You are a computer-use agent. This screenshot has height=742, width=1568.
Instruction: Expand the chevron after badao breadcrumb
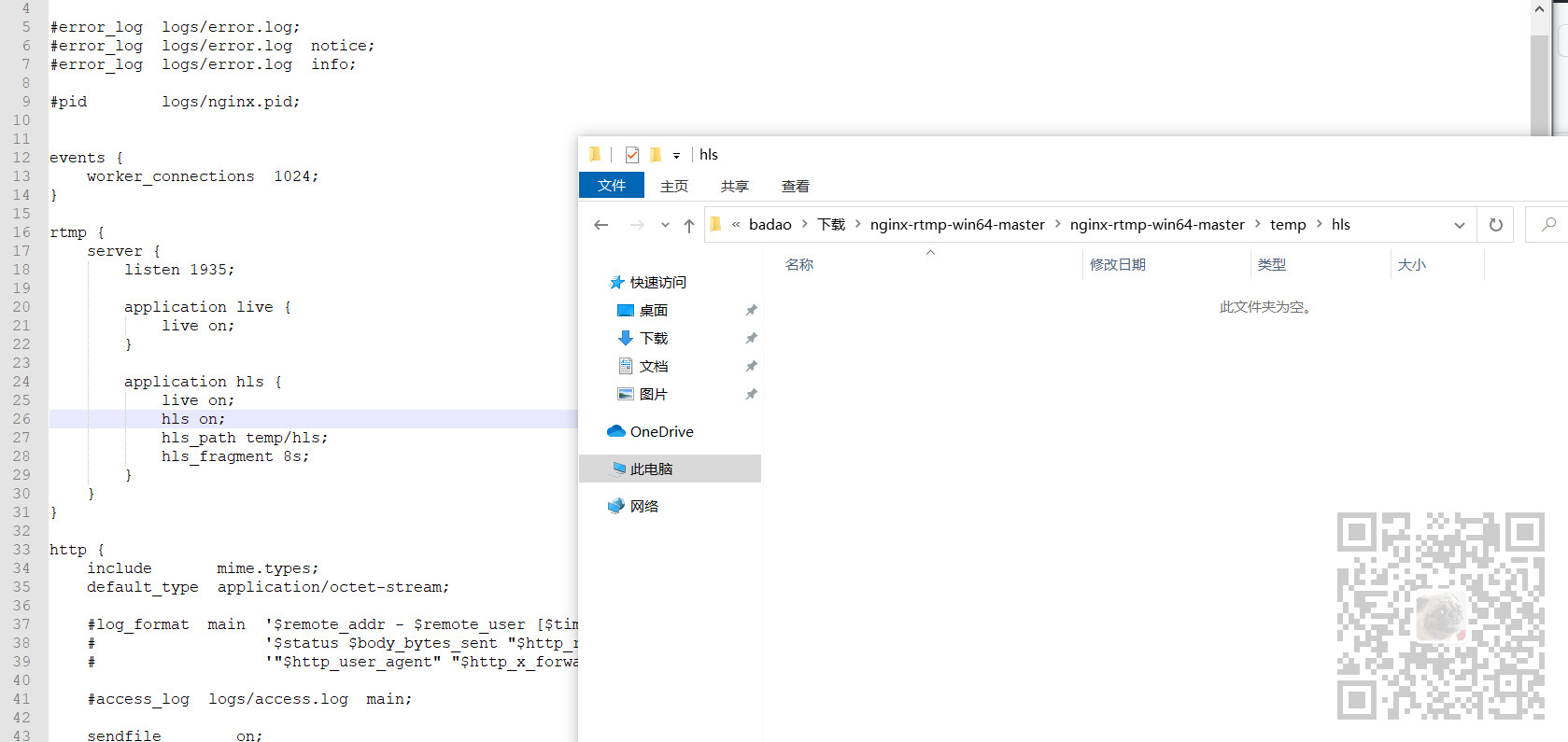click(804, 224)
